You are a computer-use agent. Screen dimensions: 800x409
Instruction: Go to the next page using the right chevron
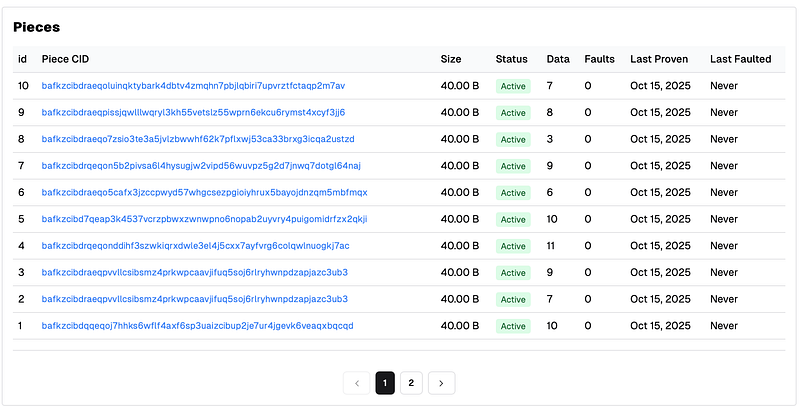[x=442, y=382]
